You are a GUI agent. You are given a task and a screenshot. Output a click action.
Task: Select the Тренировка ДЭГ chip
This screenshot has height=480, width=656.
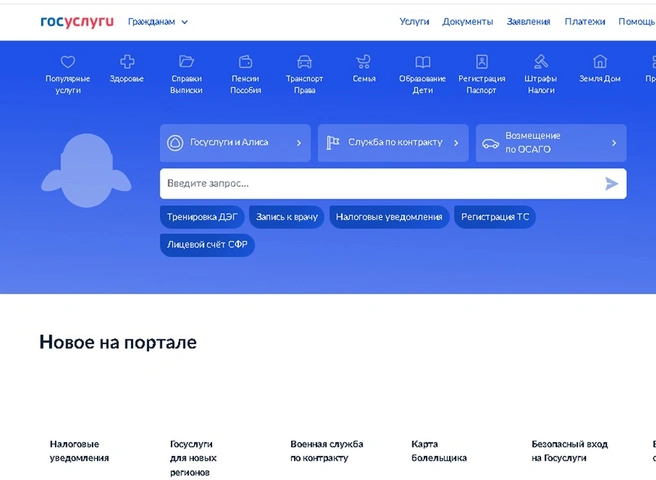point(202,217)
